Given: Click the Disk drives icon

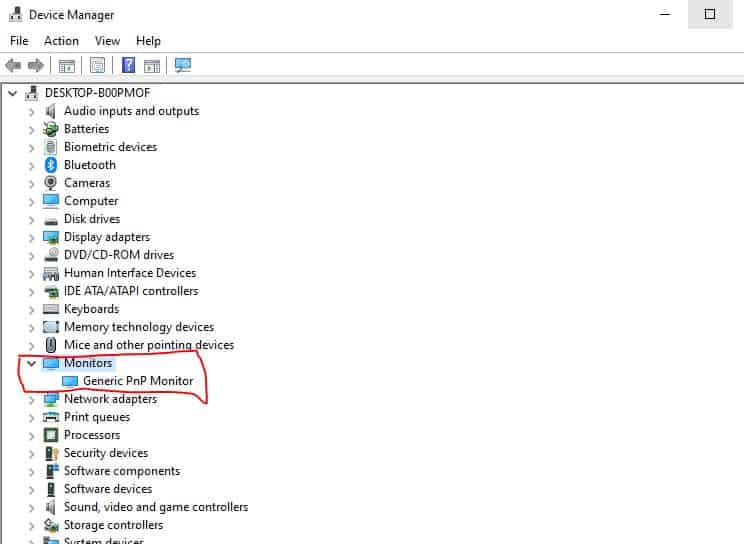Looking at the screenshot, I should click(51, 220).
